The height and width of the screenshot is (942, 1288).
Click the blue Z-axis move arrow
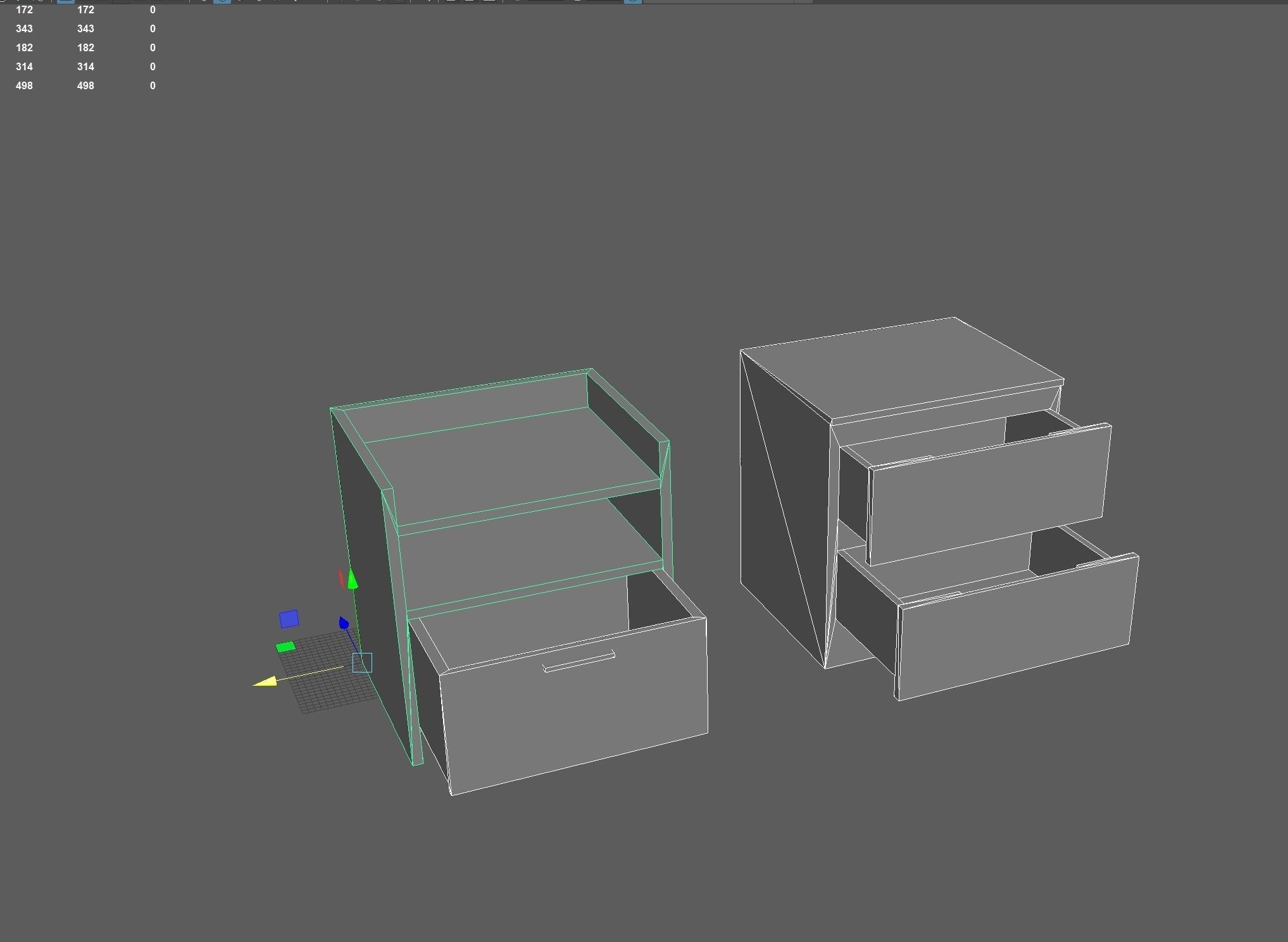[344, 624]
